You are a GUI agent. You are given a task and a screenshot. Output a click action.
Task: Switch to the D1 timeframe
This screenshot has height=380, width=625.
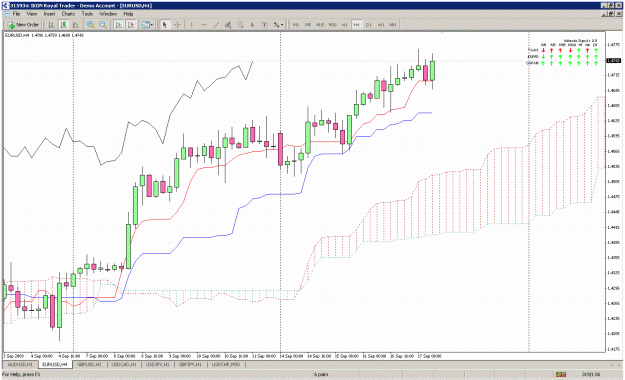pyautogui.click(x=369, y=25)
